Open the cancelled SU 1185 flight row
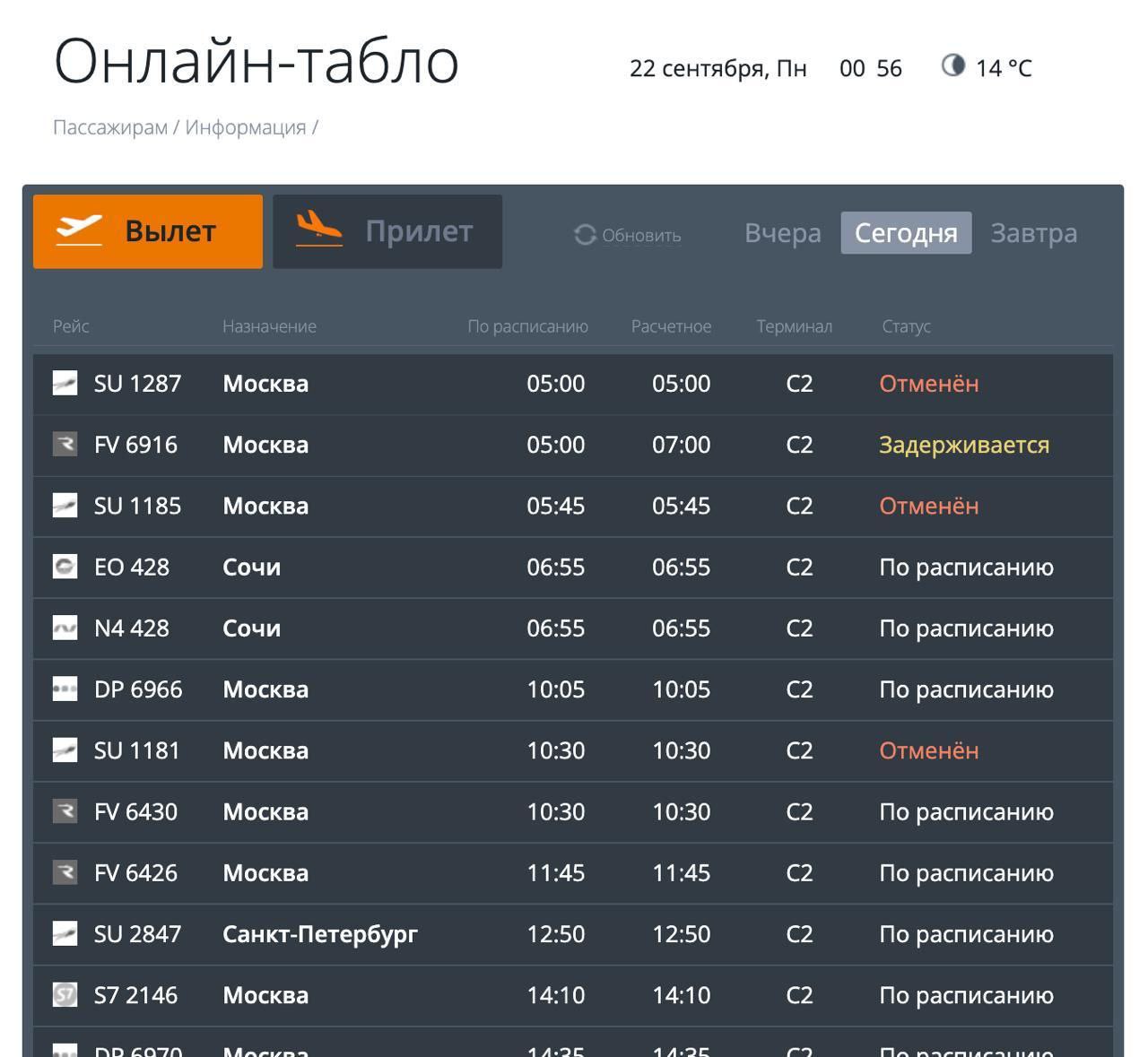The width and height of the screenshot is (1148, 1057). click(572, 506)
